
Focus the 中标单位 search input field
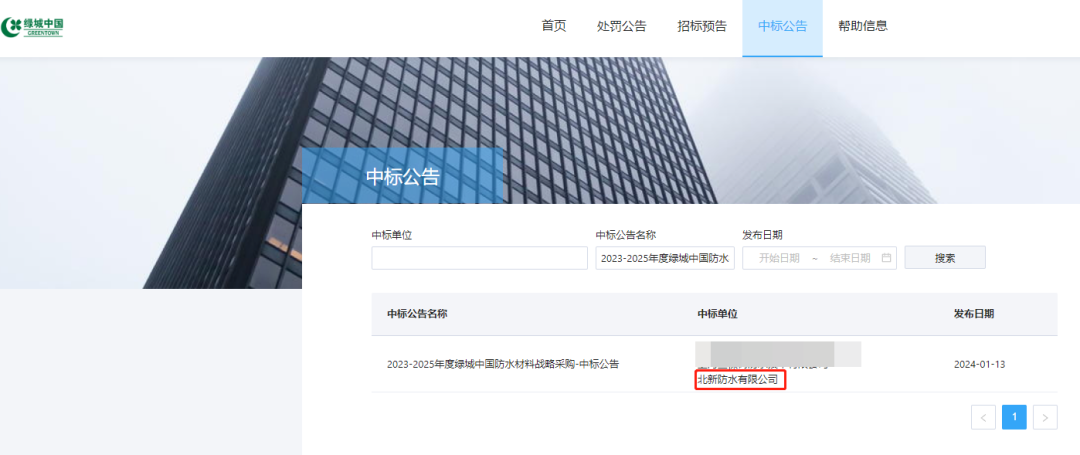click(x=479, y=257)
